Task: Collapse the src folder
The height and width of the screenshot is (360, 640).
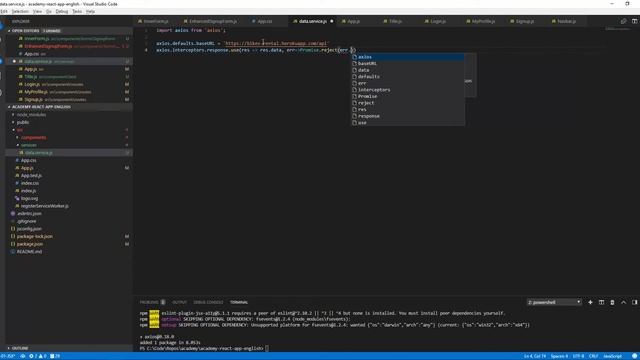Action: pos(20,130)
